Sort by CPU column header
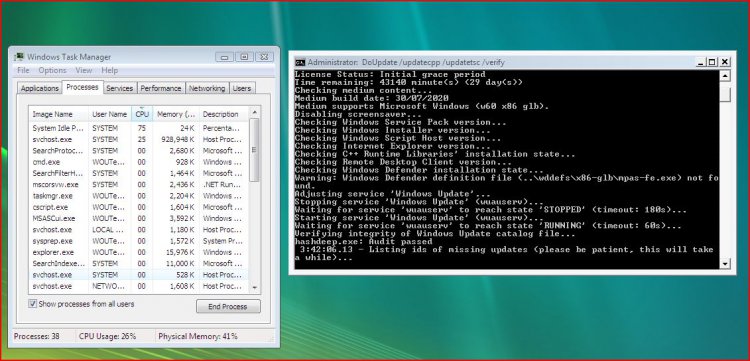The image size is (750, 361). tap(142, 114)
